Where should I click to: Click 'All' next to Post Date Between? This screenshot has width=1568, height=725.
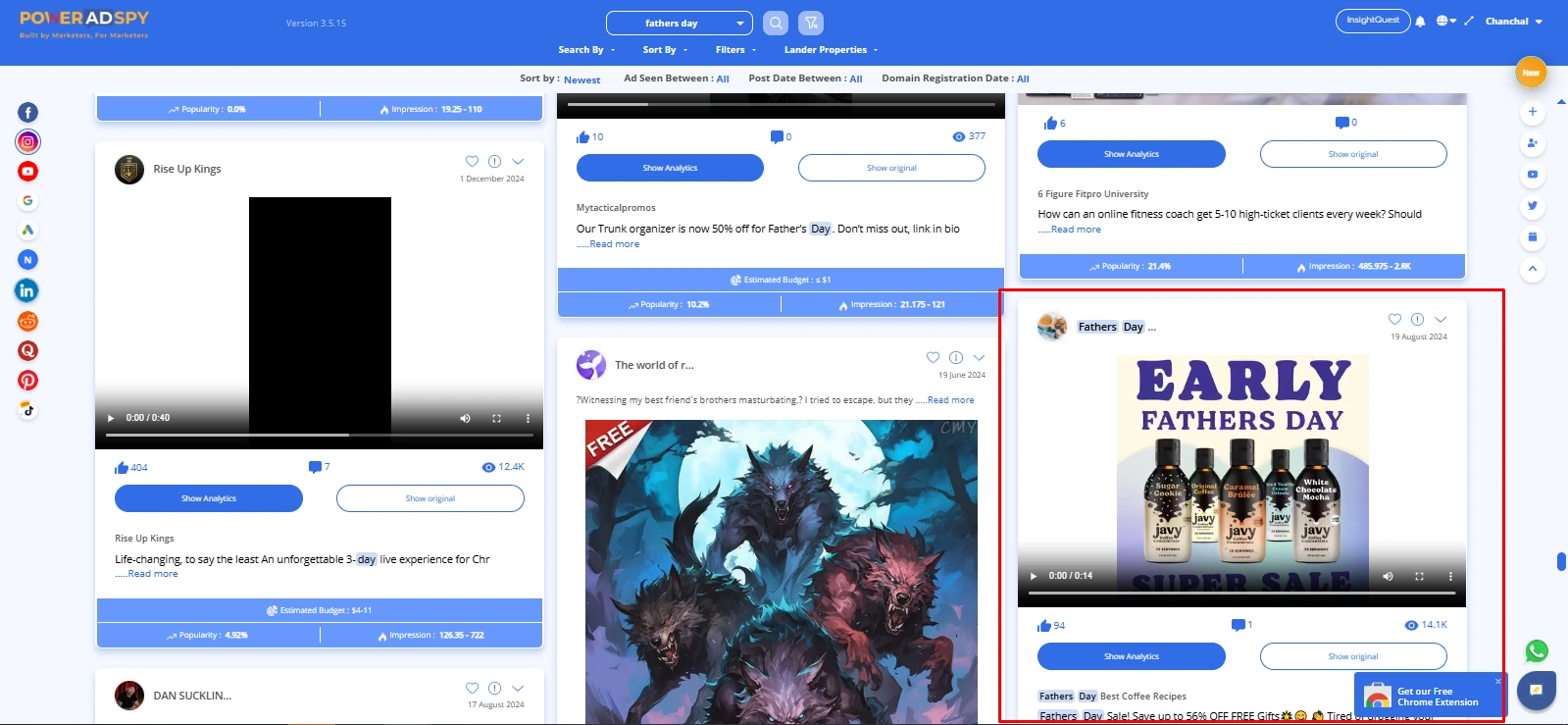click(856, 78)
